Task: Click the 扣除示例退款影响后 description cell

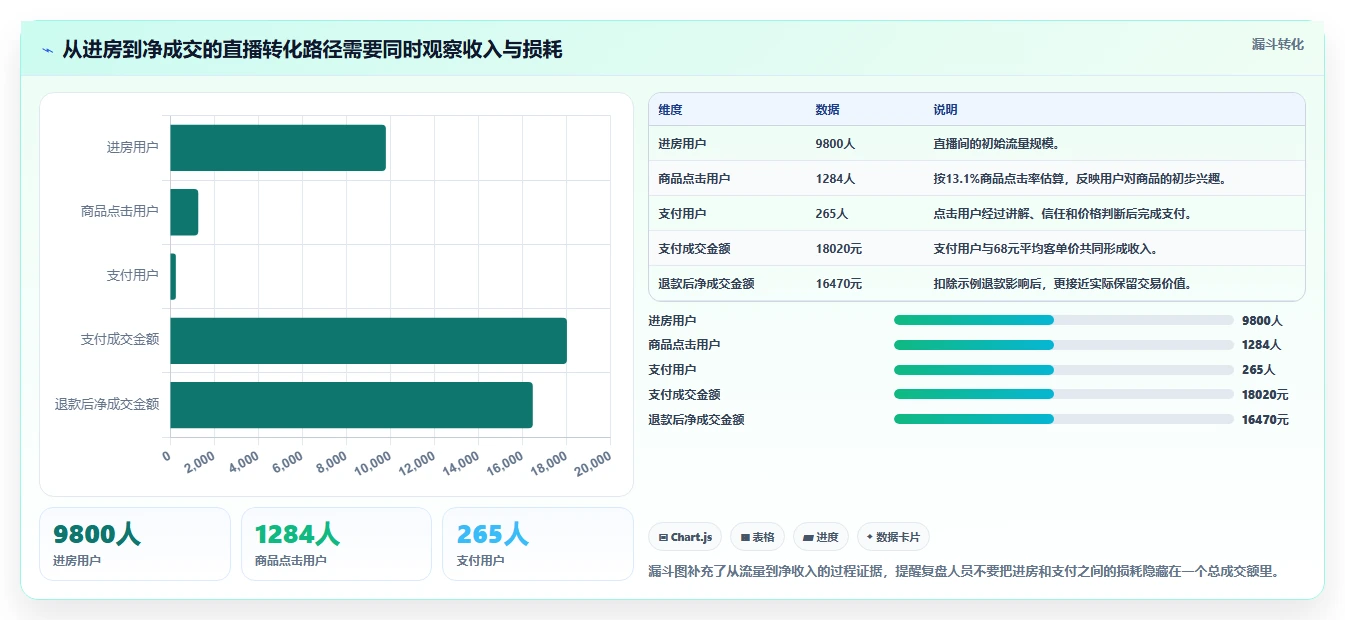Action: [1062, 284]
